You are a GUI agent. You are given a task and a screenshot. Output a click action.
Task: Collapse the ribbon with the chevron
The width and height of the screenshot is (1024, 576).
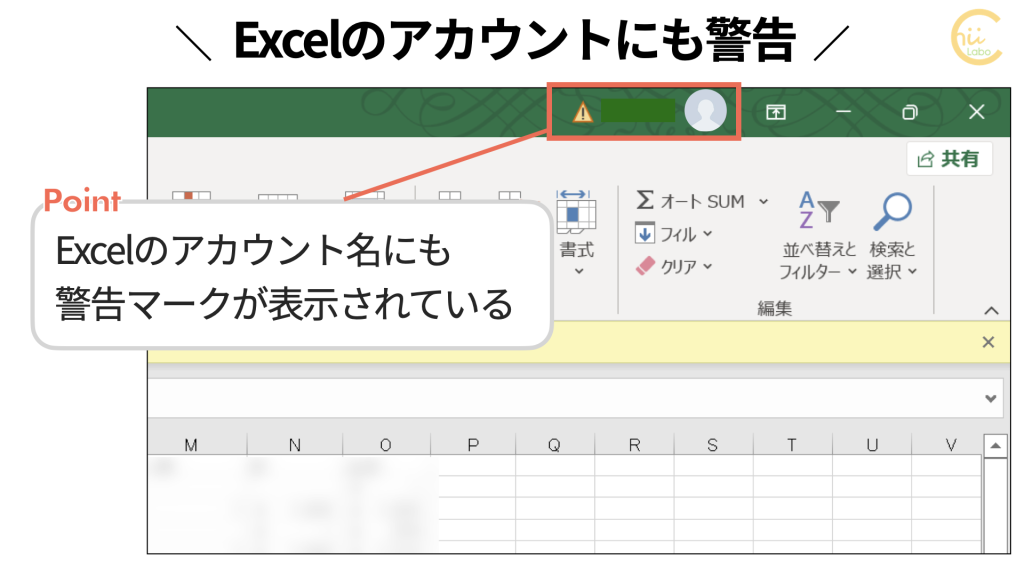(991, 311)
